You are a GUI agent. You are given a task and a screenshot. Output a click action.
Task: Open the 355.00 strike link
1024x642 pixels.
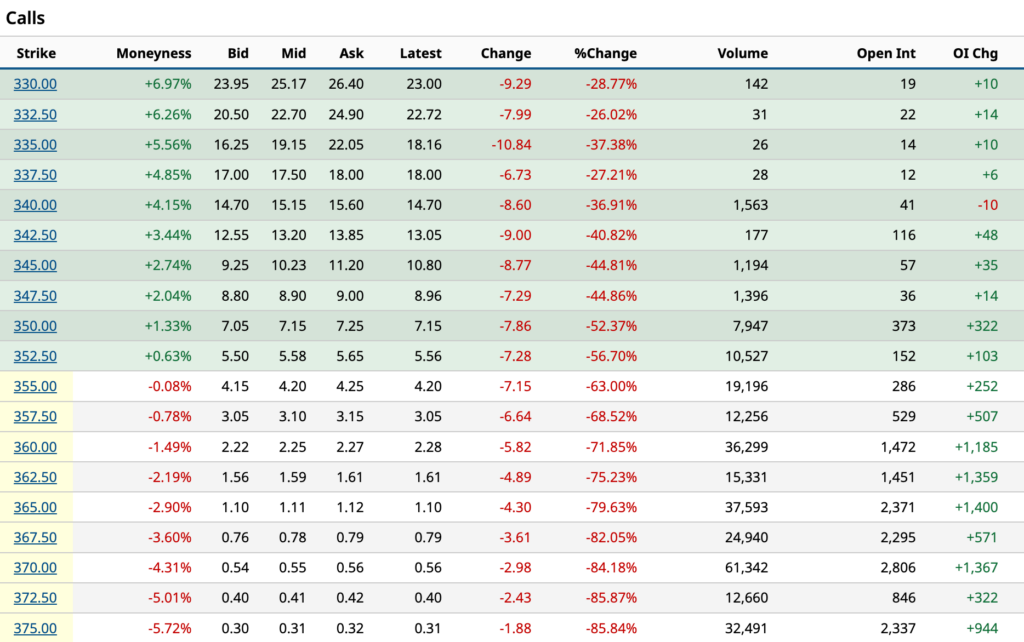pos(35,386)
